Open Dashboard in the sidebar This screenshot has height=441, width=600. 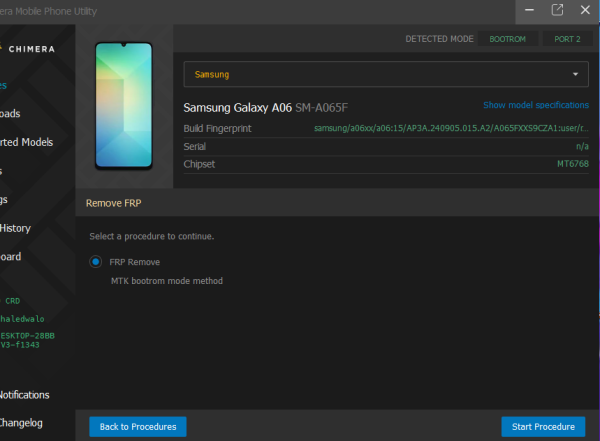[10, 256]
